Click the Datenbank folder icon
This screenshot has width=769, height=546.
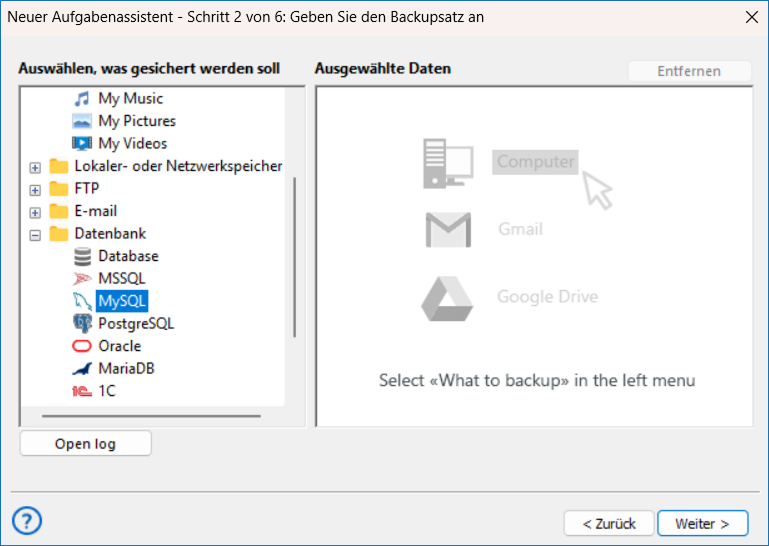coord(59,234)
